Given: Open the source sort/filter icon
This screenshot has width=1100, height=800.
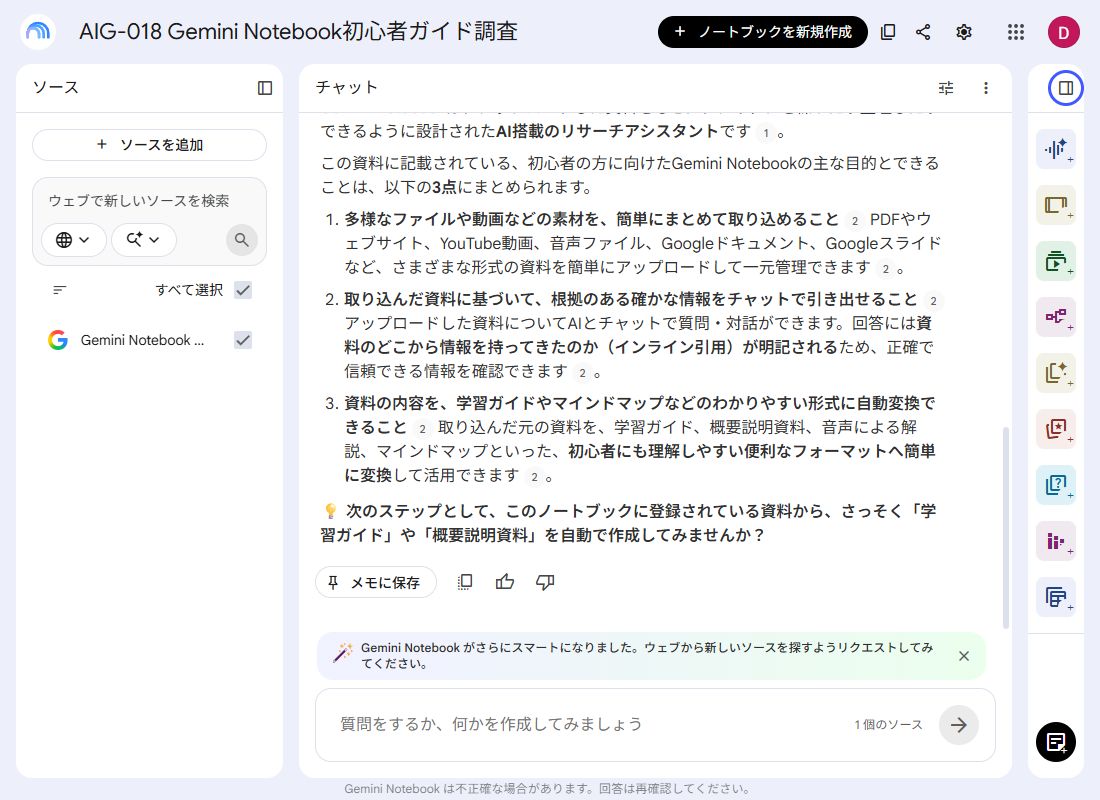Looking at the screenshot, I should click(x=60, y=290).
